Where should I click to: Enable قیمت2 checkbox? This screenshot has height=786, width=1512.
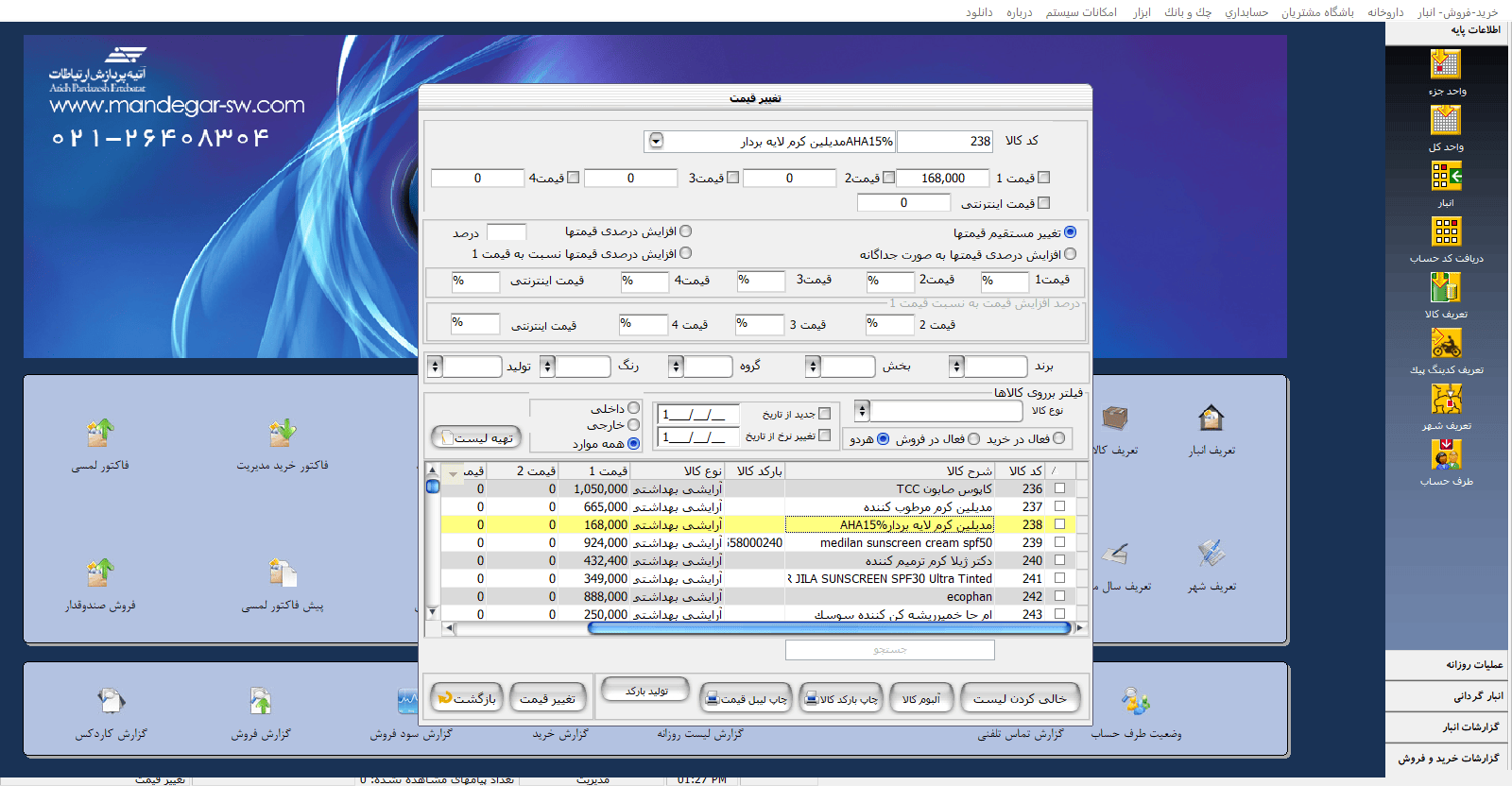[x=888, y=178]
